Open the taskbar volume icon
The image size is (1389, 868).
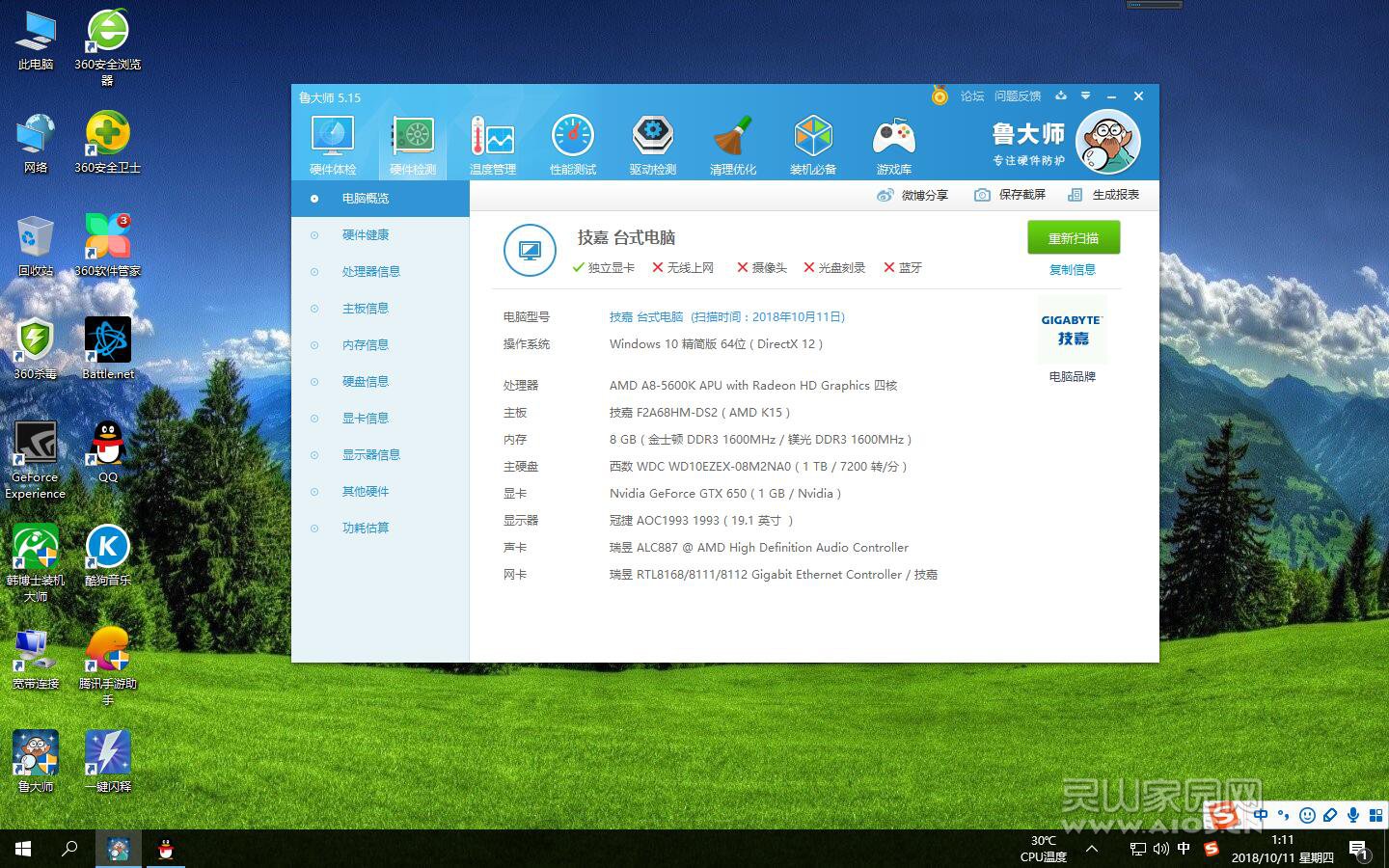tap(1160, 849)
